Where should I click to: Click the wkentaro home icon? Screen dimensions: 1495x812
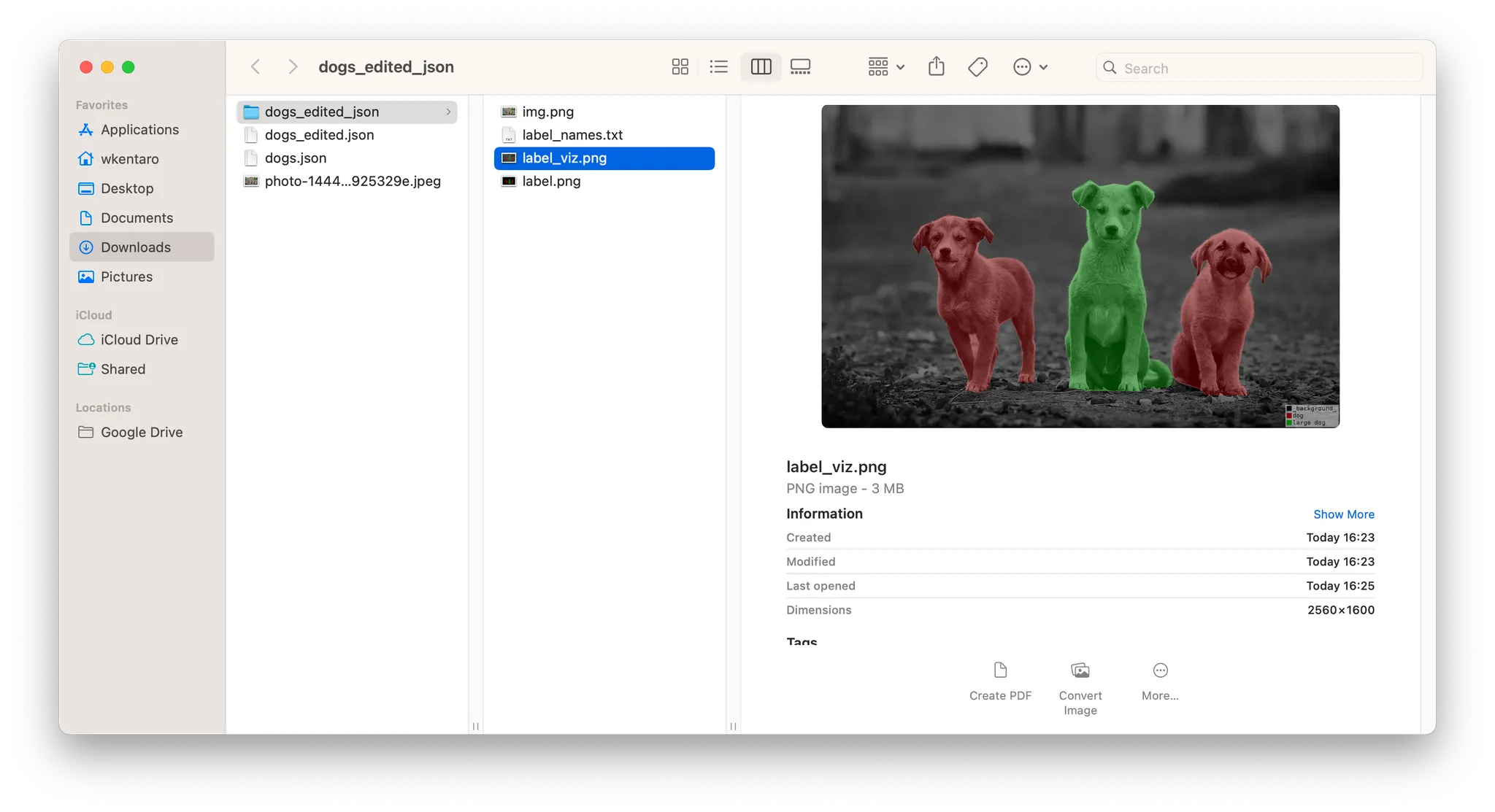(x=85, y=159)
